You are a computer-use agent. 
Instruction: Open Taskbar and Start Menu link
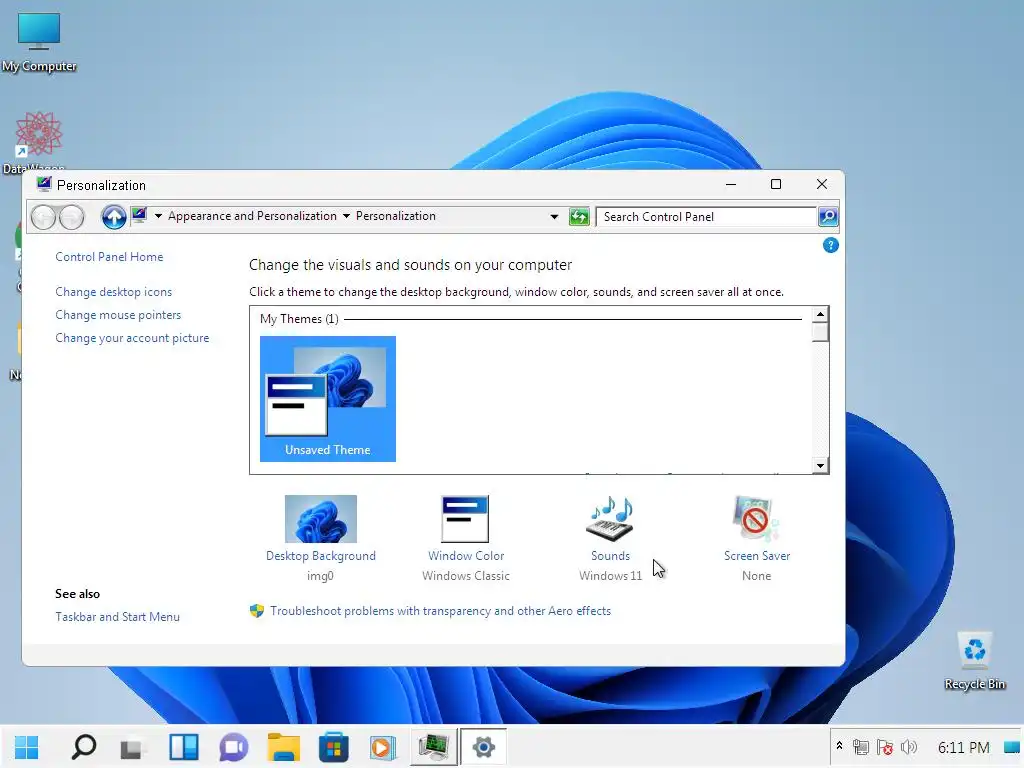pos(117,616)
